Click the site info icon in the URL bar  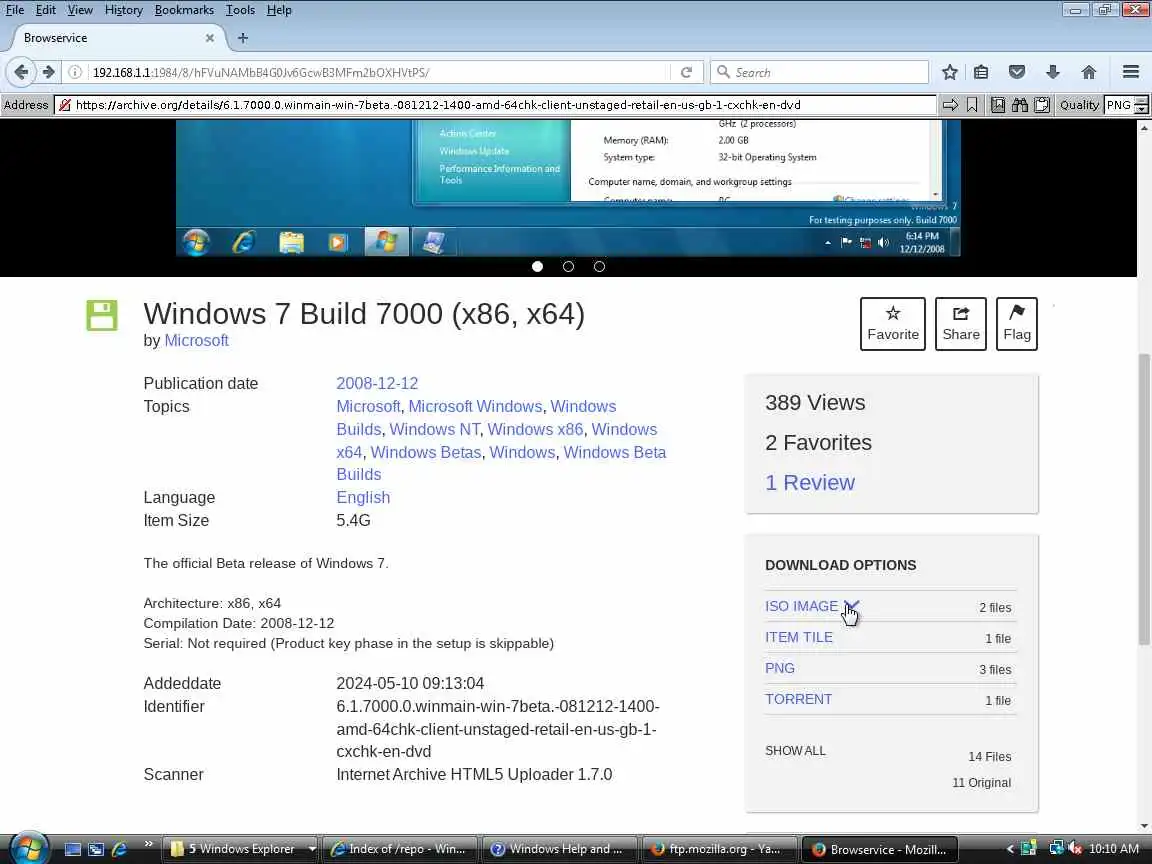click(75, 72)
